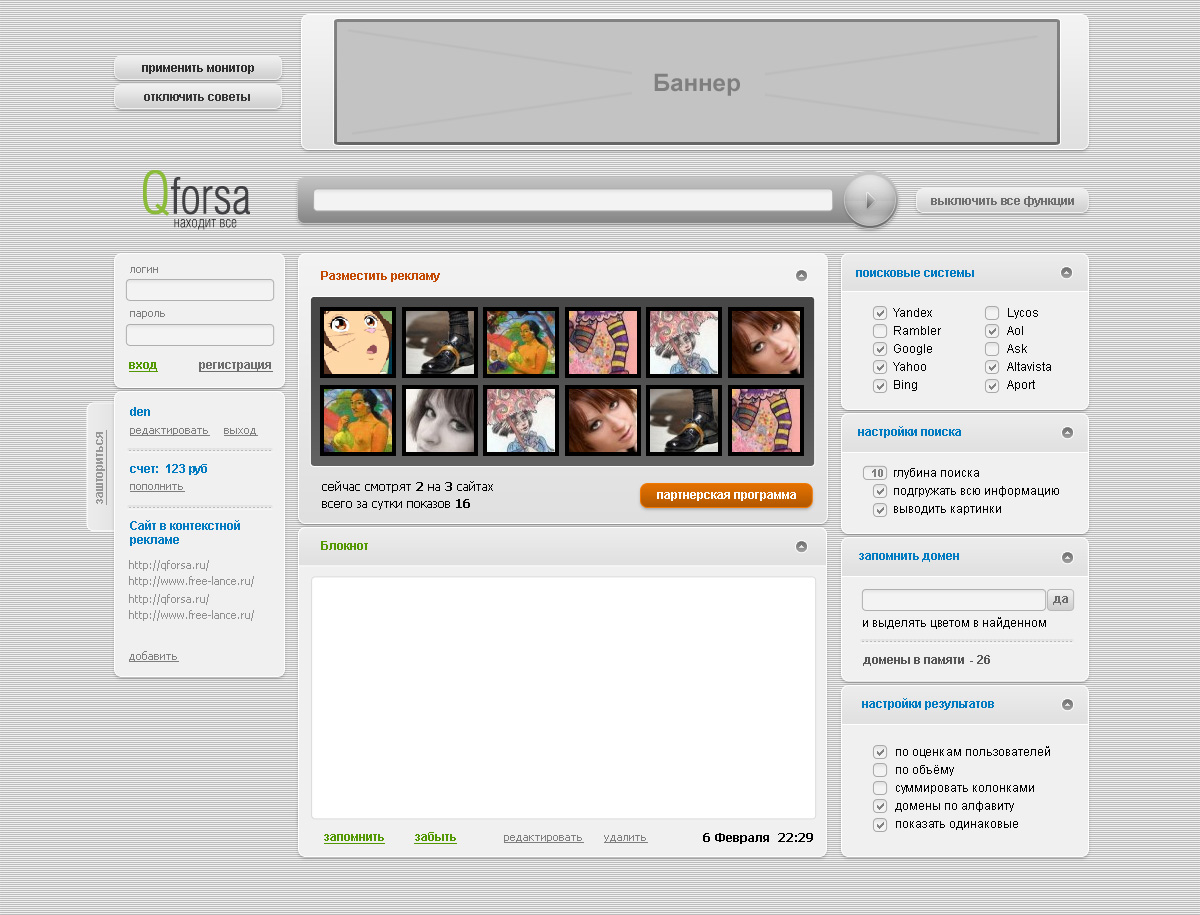Viewport: 1200px width, 915px height.
Task: Click the Разместить рекламу heading
Action: pyautogui.click(x=380, y=276)
